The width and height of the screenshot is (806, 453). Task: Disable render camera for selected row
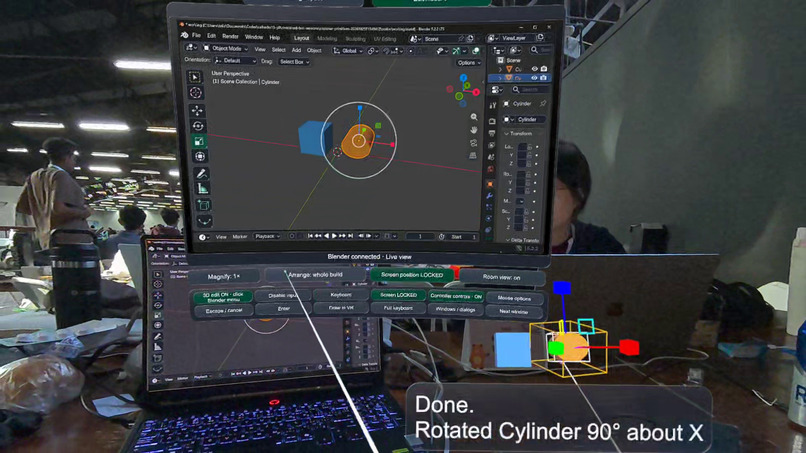(x=544, y=78)
